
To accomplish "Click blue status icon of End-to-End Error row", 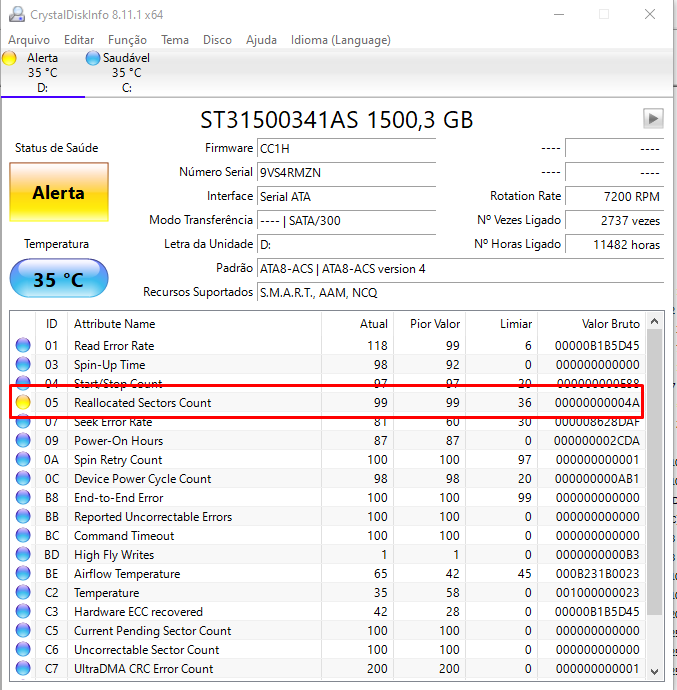I will pyautogui.click(x=23, y=497).
